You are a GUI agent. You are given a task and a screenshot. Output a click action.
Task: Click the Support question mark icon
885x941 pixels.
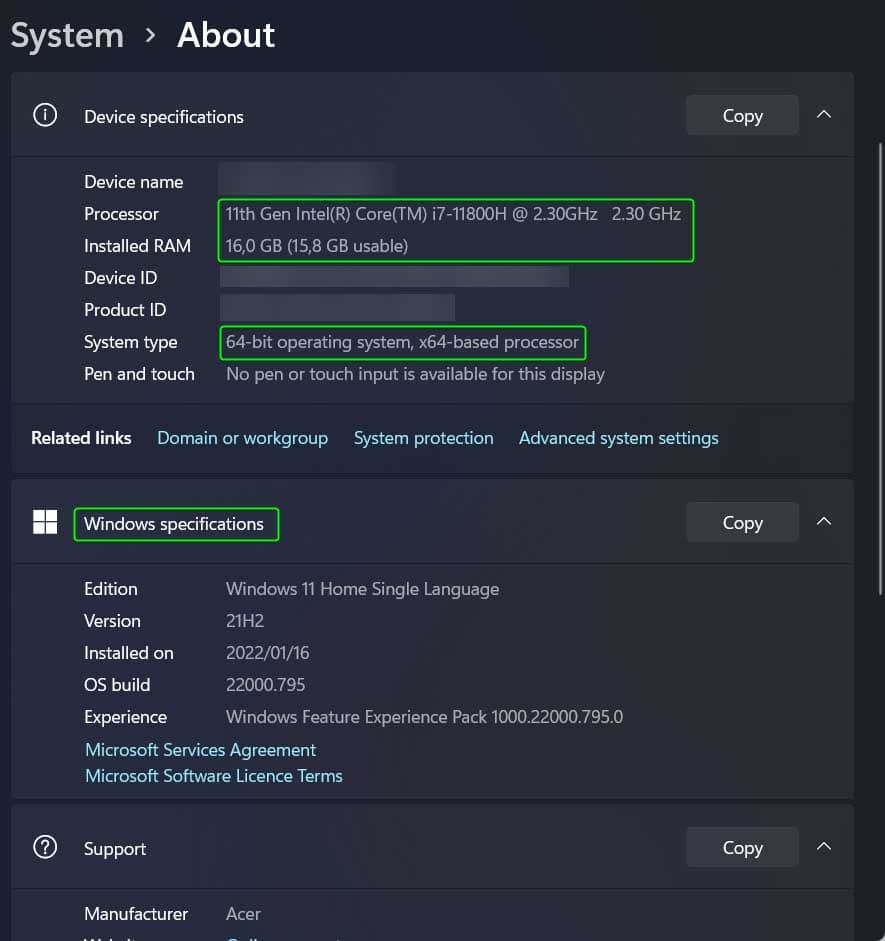coord(45,847)
